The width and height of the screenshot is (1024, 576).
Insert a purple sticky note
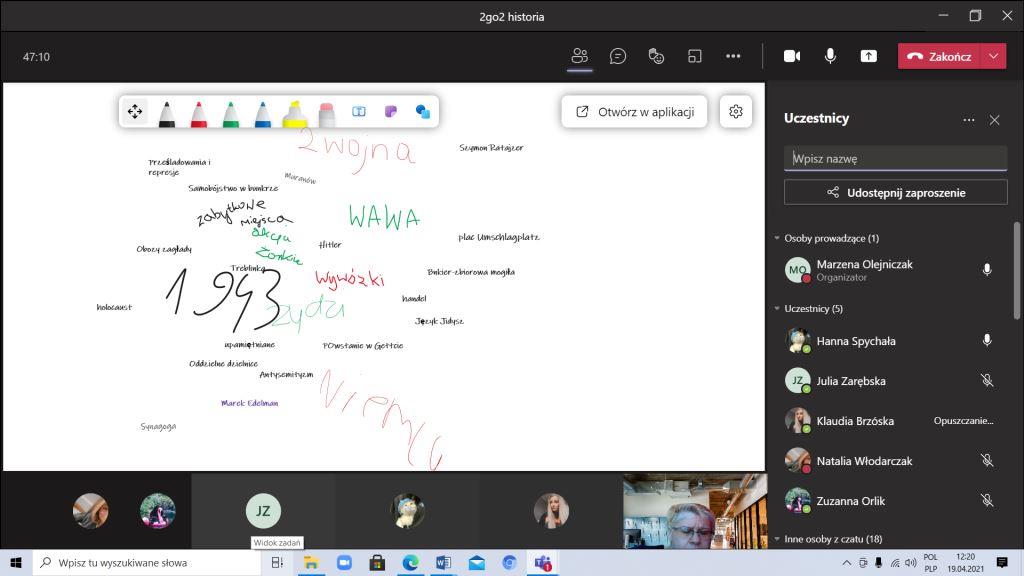(391, 112)
